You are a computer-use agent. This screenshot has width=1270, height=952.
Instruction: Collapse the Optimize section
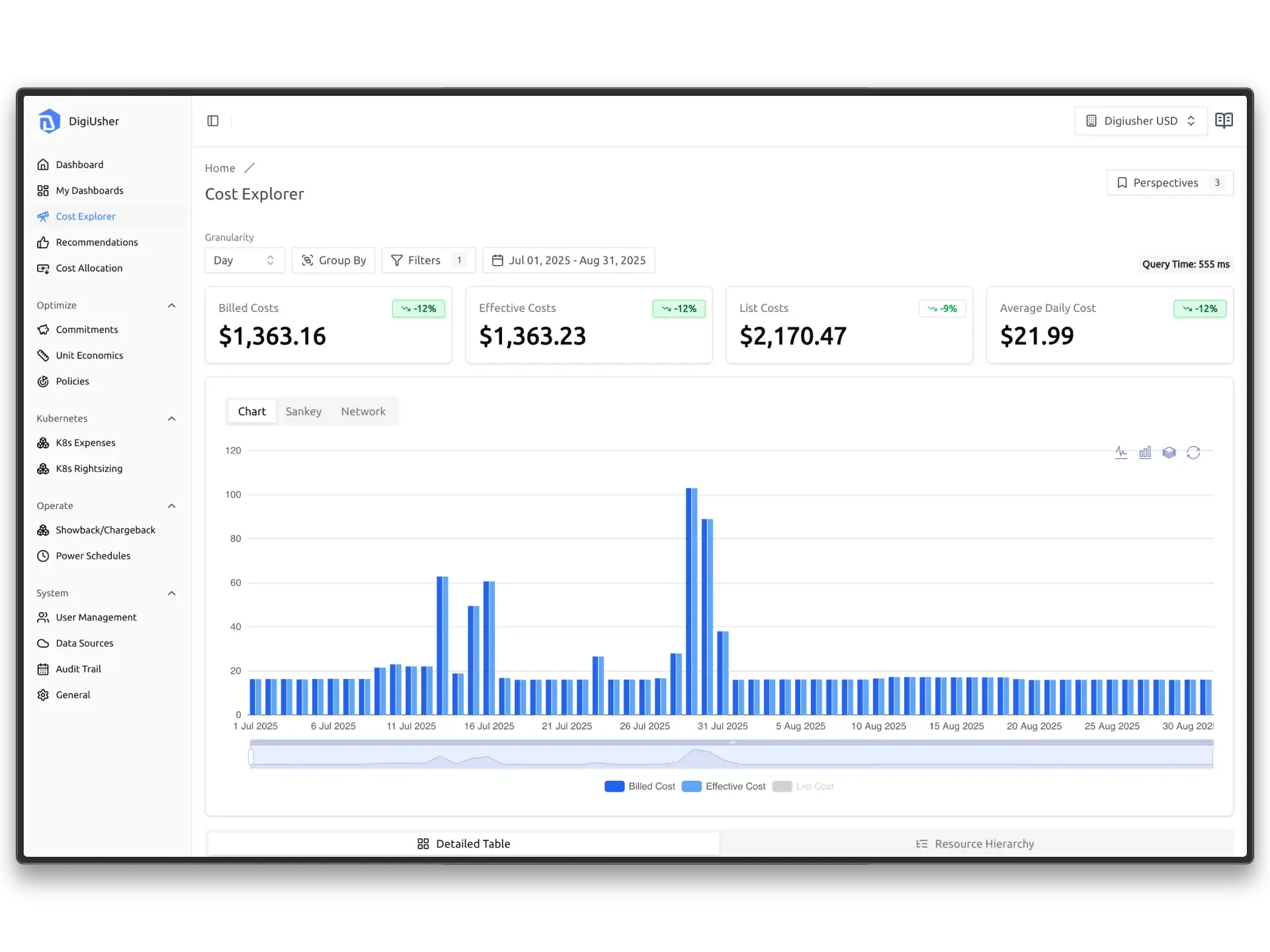pos(171,305)
